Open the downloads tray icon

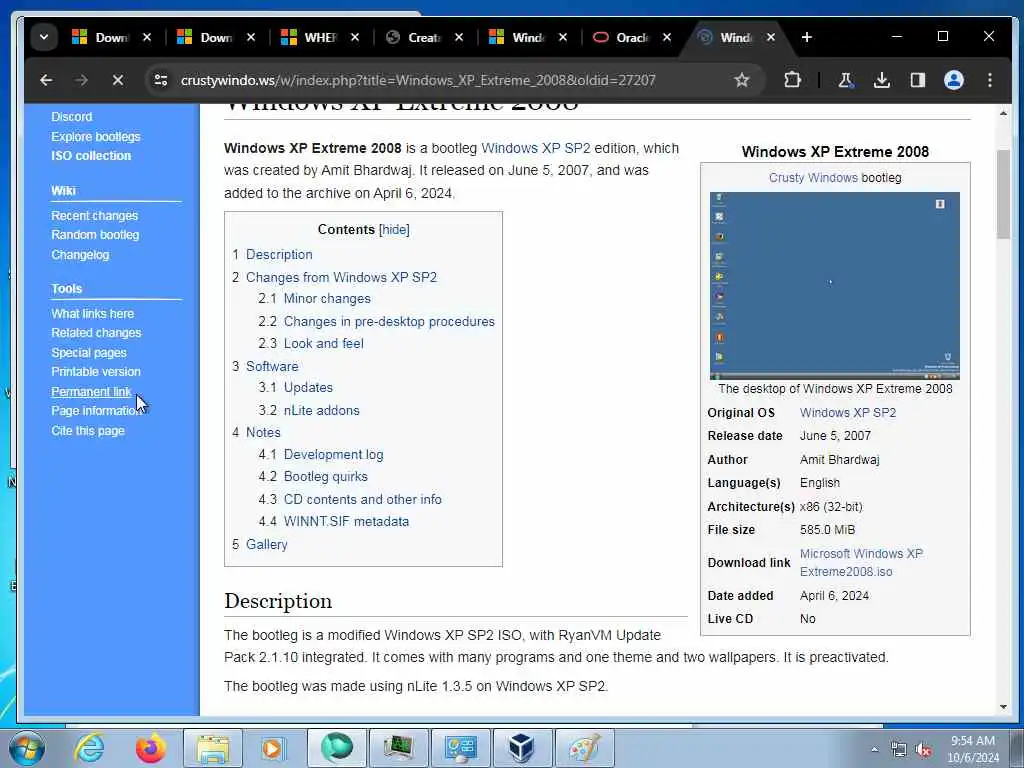[882, 80]
